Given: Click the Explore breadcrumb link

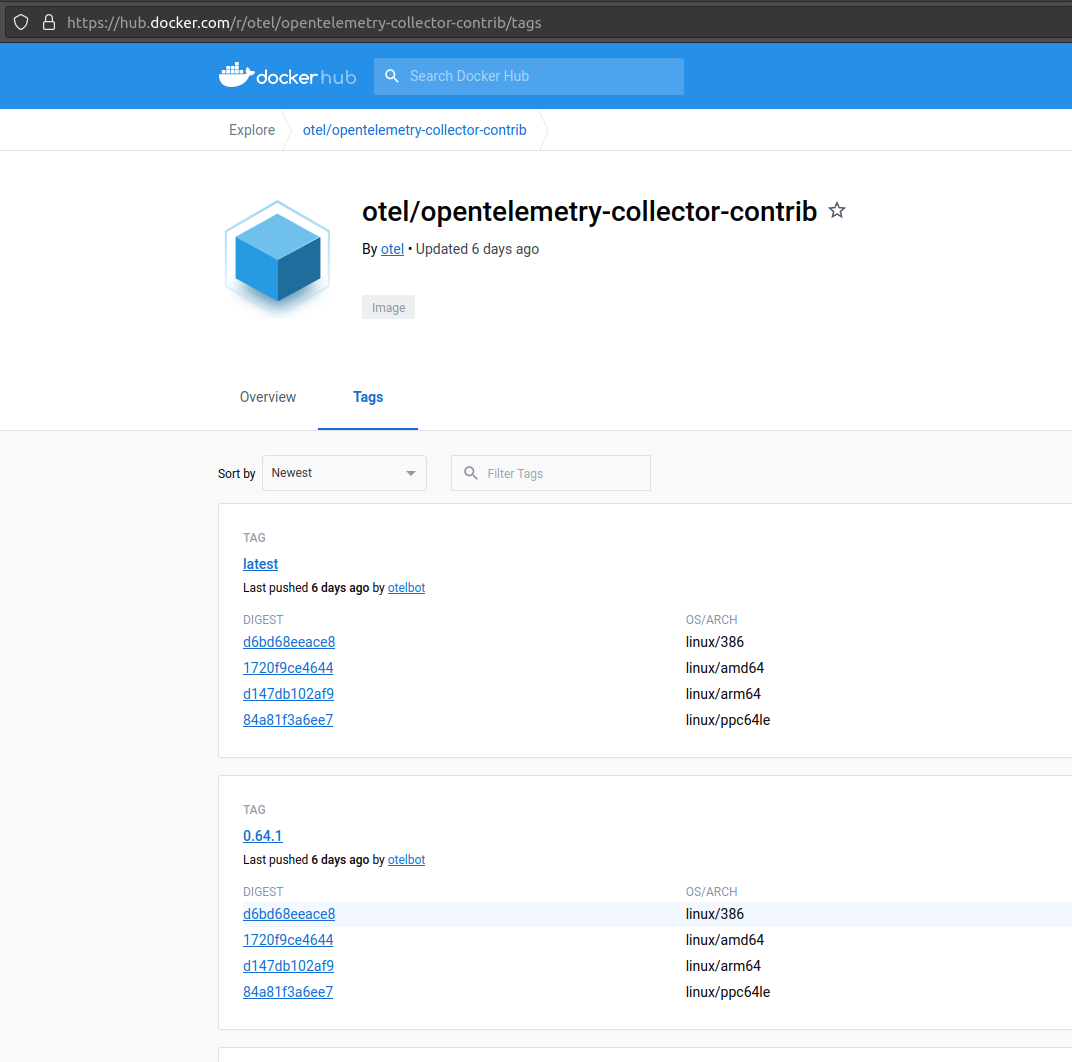Looking at the screenshot, I should tap(251, 129).
